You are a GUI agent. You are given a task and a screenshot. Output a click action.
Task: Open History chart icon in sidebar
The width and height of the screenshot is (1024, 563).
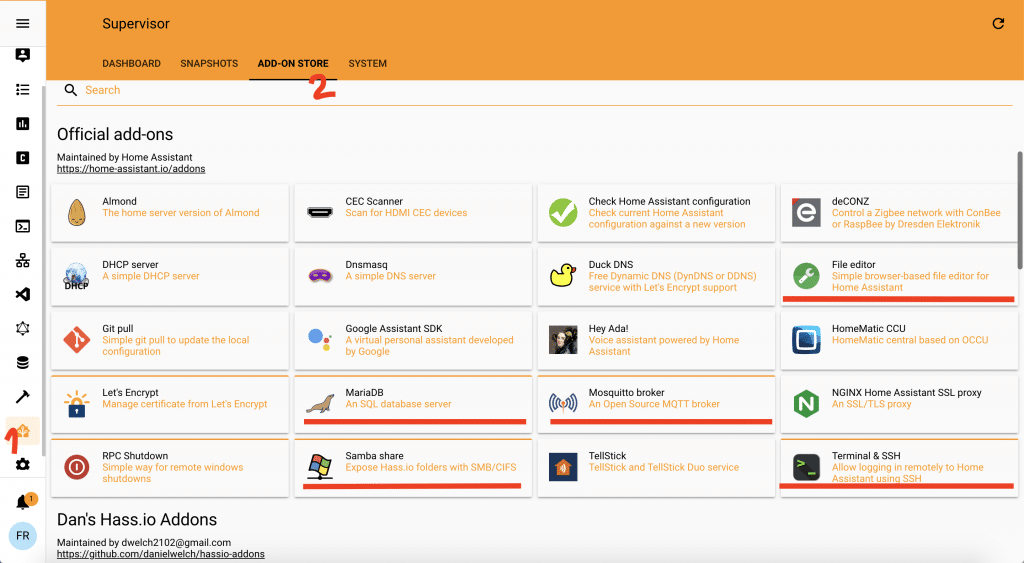pos(22,123)
